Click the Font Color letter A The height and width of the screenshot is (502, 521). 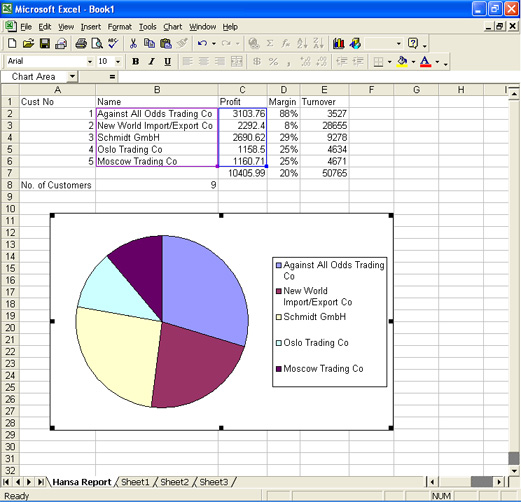(x=426, y=61)
